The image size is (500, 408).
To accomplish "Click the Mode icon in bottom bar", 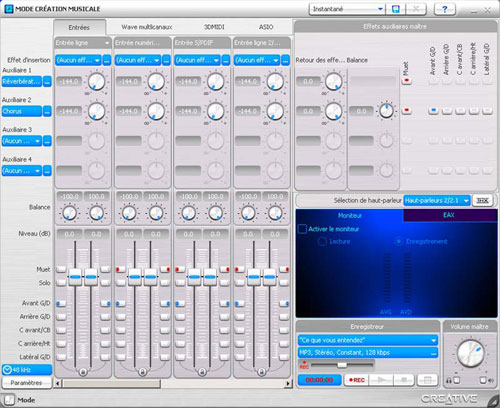I will coord(9,400).
